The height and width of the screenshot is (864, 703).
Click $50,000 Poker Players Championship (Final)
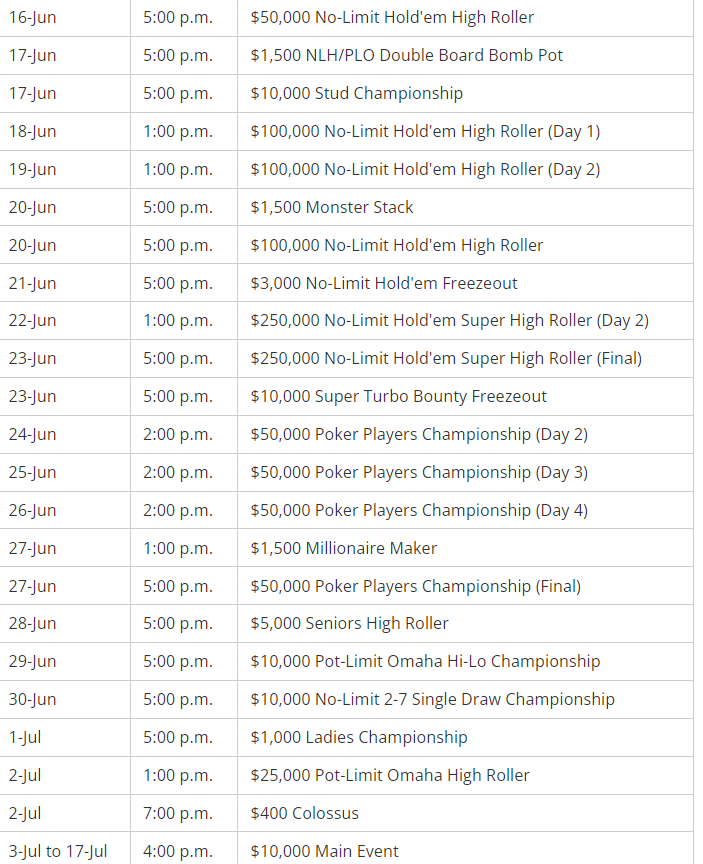[415, 586]
